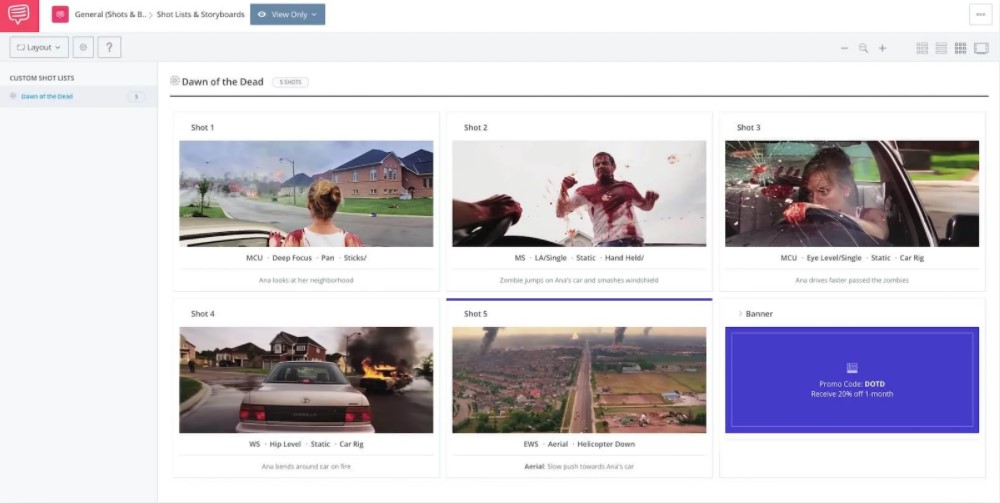Open the pink project icon beside General
The height and width of the screenshot is (503, 1000).
tap(60, 14)
